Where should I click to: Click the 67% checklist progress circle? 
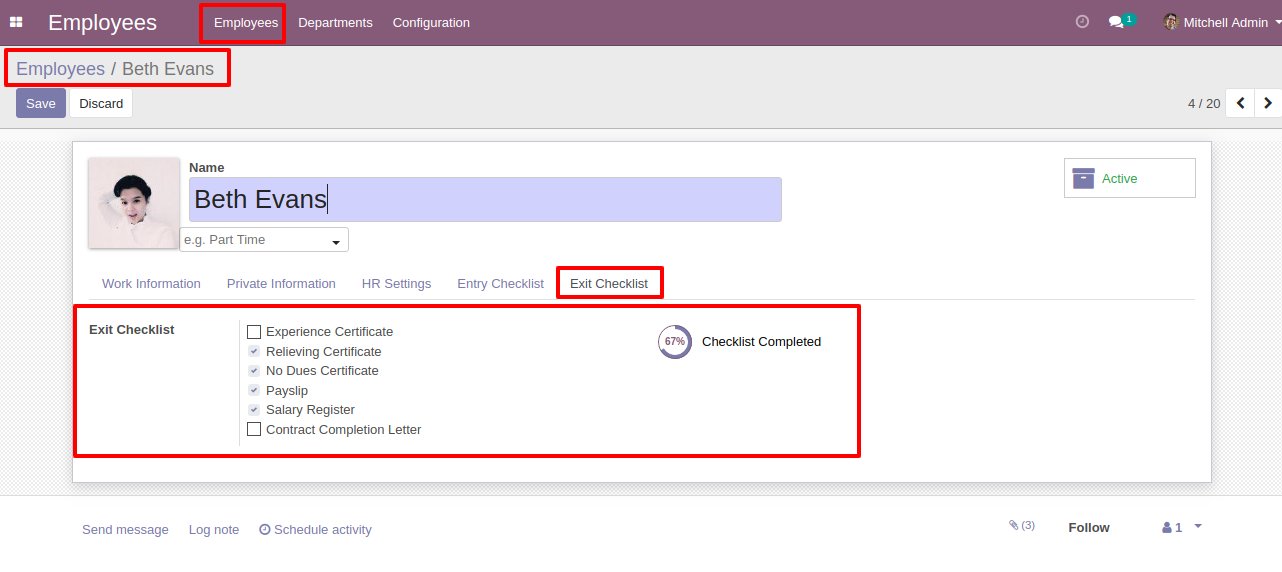[674, 342]
